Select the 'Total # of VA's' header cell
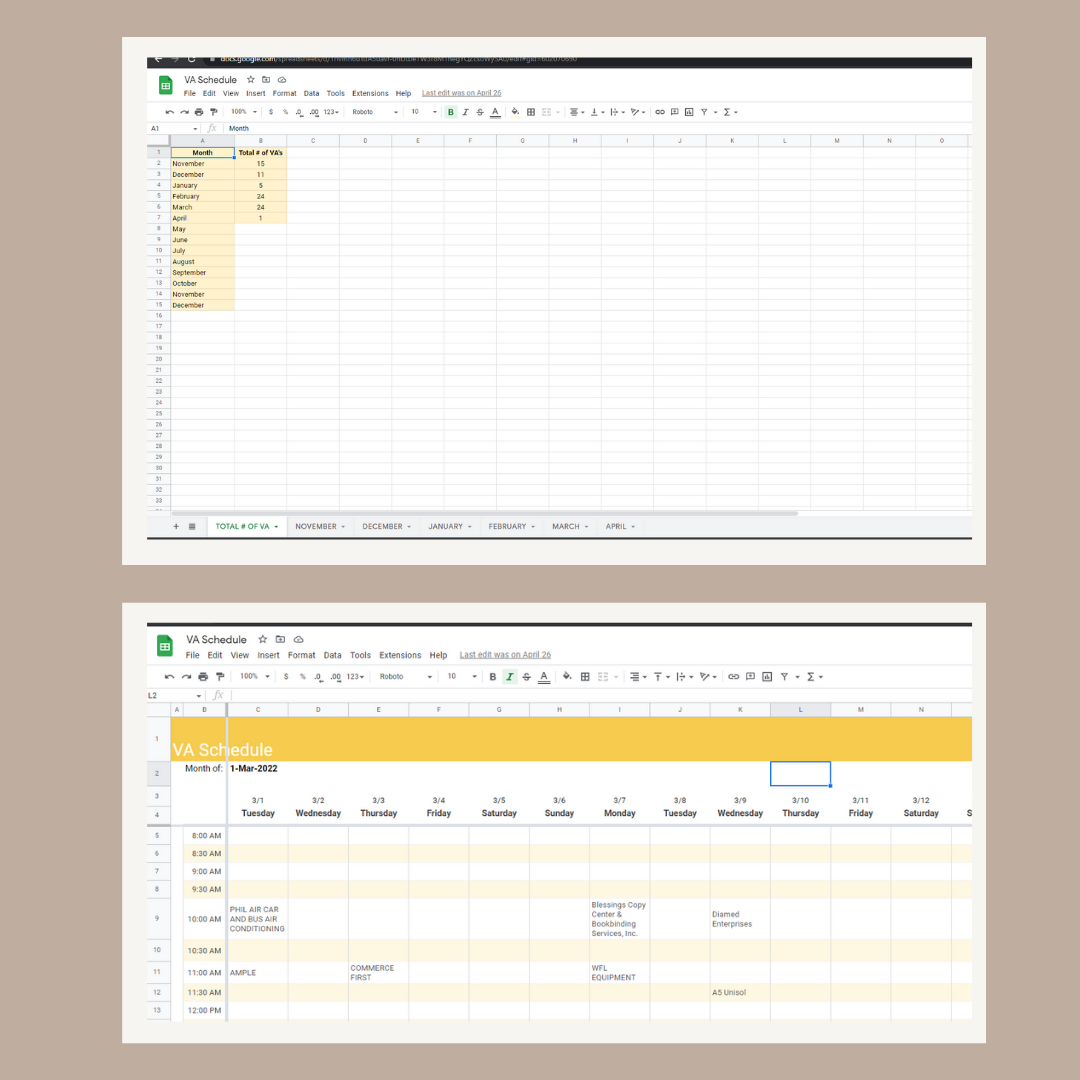This screenshot has height=1080, width=1080. 260,153
